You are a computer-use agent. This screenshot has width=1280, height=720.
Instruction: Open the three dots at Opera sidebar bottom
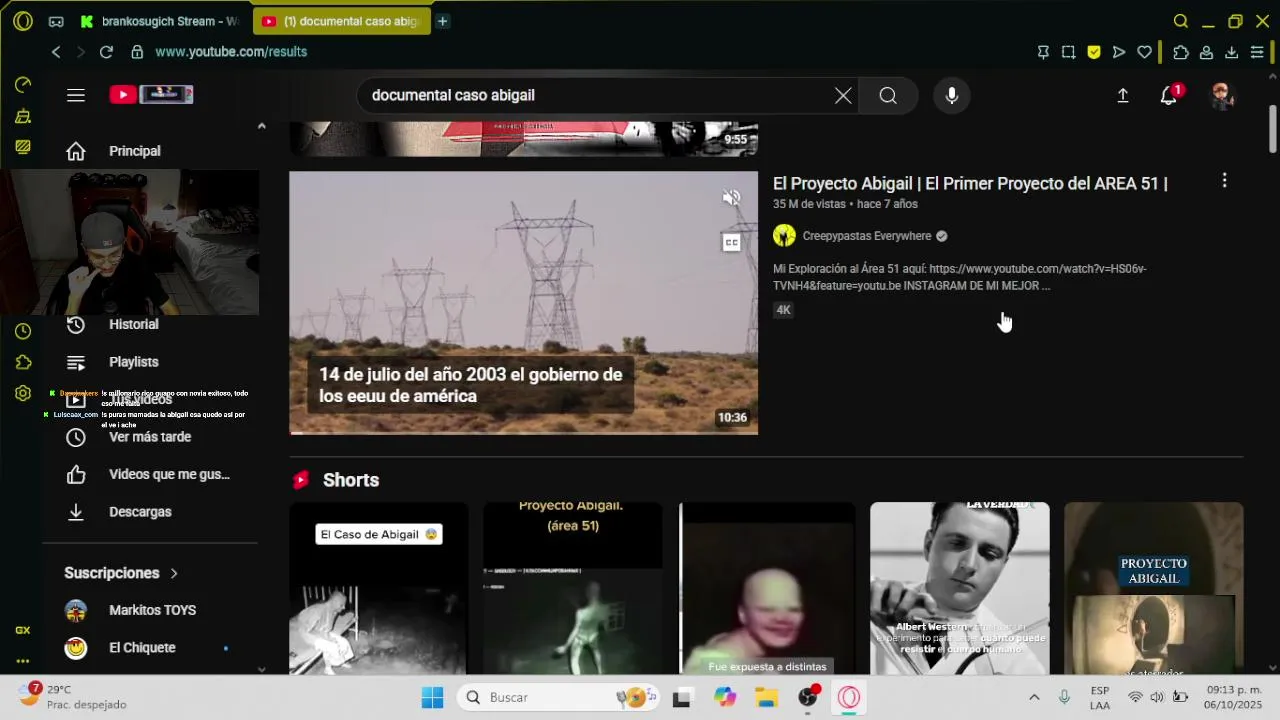23,661
